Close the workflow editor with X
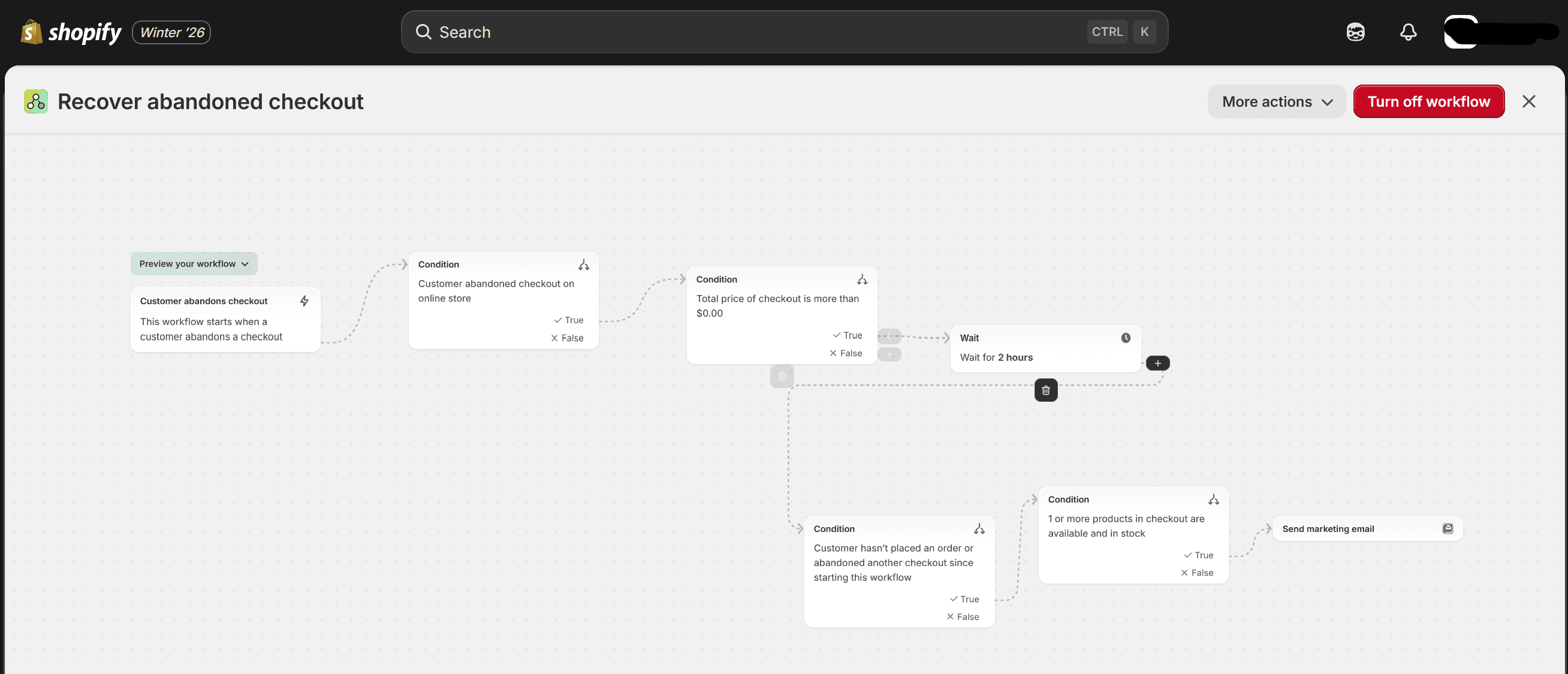 pyautogui.click(x=1528, y=102)
